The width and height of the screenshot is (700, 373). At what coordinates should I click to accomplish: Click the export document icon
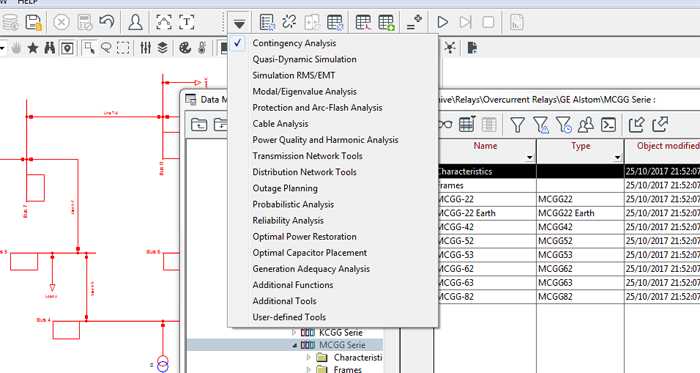pyautogui.click(x=472, y=47)
